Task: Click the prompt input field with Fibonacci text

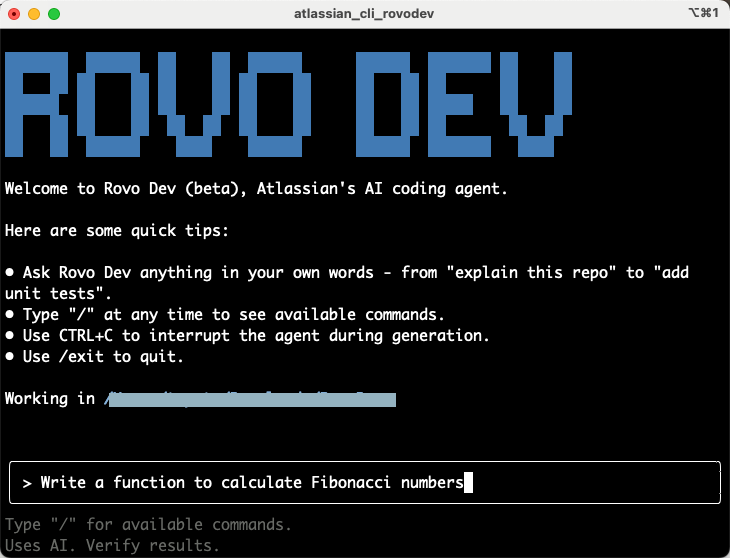Action: tap(365, 483)
